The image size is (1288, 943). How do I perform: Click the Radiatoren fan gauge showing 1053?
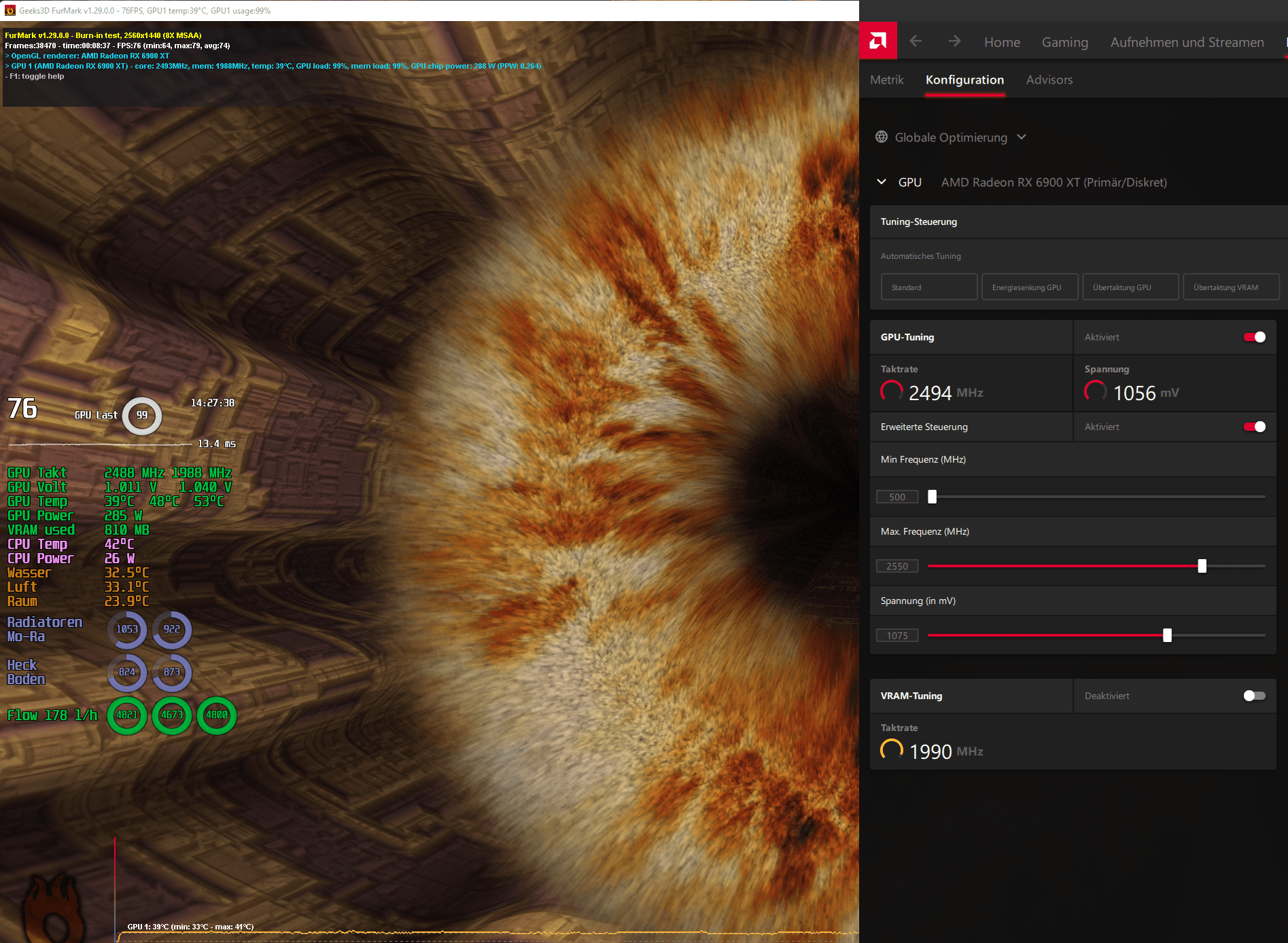click(x=127, y=629)
